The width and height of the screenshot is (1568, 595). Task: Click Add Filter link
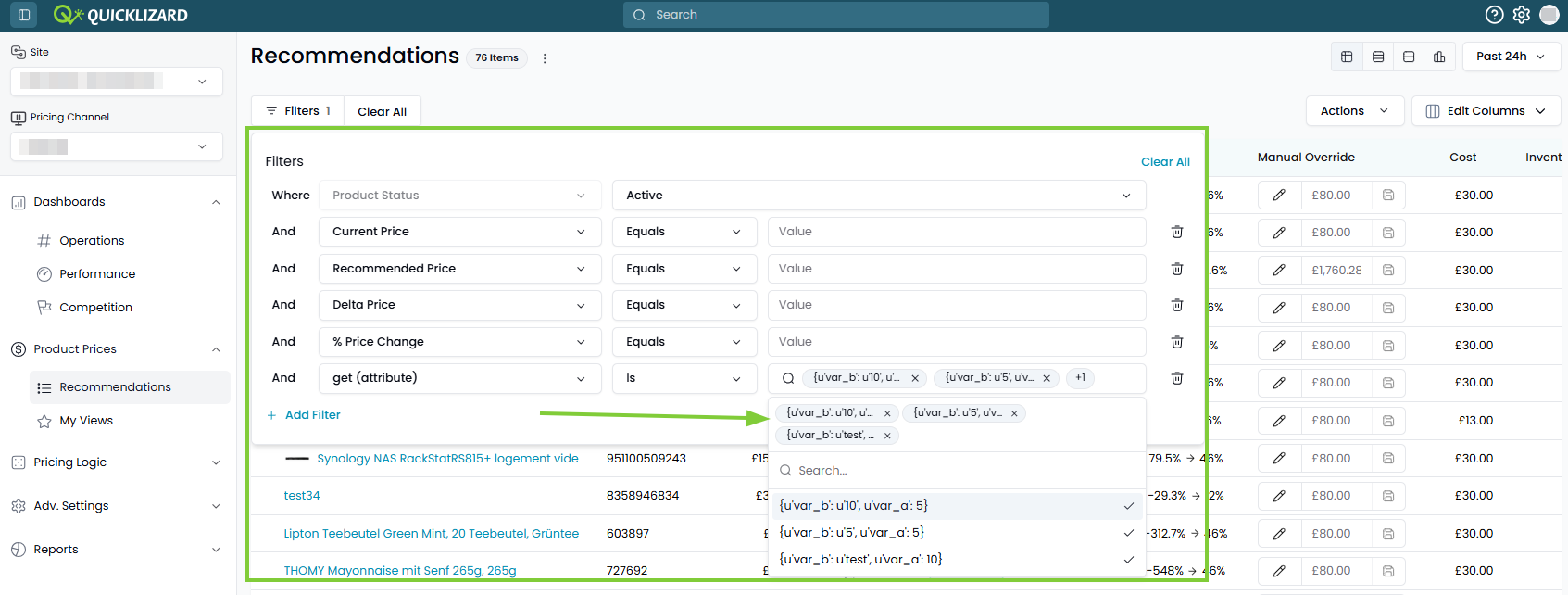(304, 415)
